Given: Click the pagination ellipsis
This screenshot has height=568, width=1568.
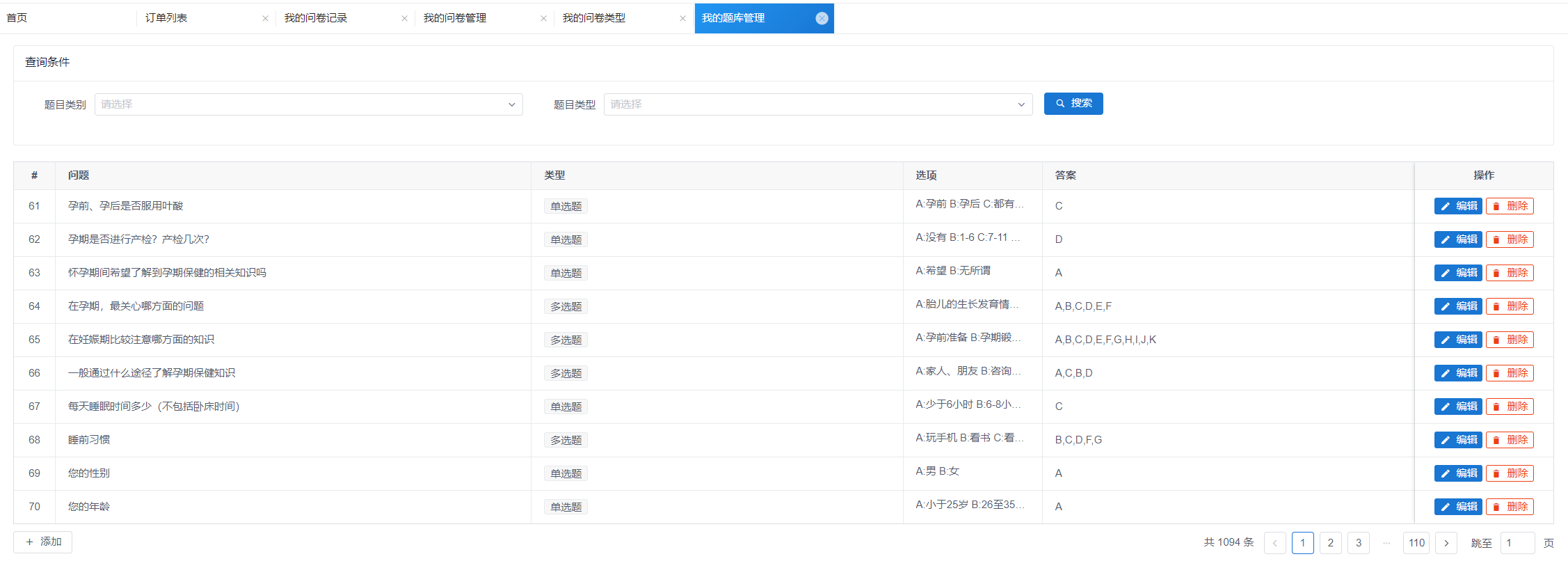Looking at the screenshot, I should [x=1386, y=543].
